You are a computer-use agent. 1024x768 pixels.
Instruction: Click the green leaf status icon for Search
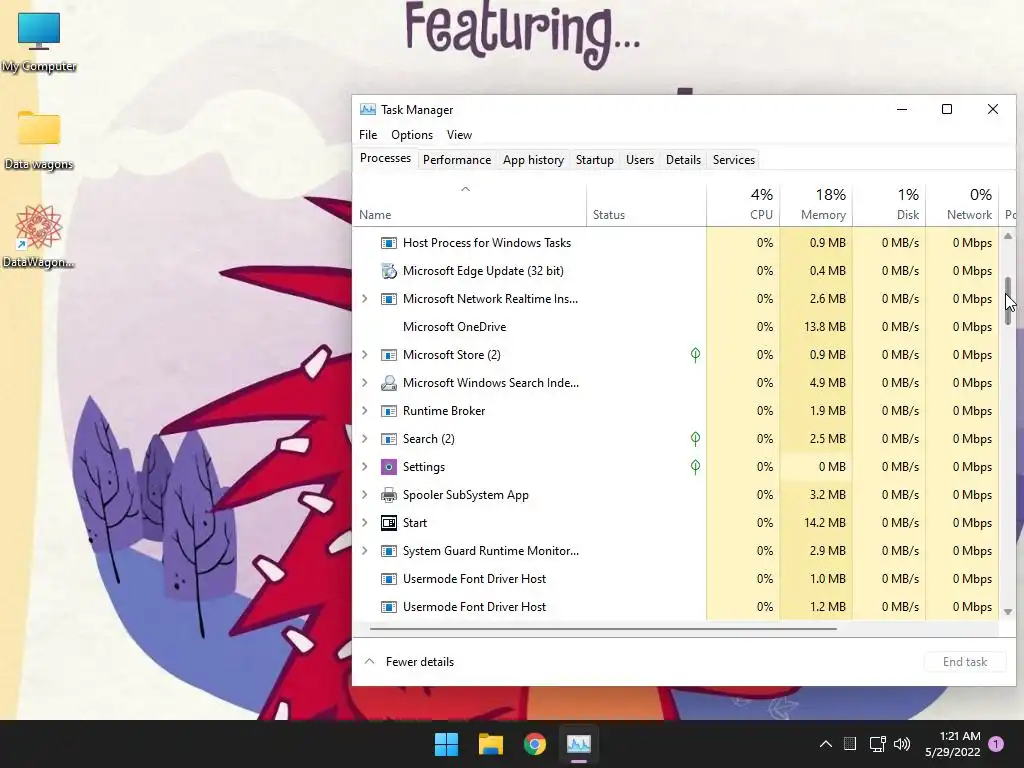(x=696, y=439)
